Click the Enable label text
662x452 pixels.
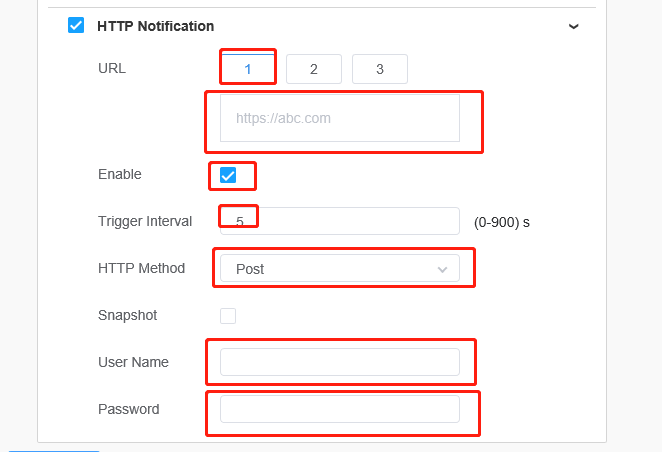(x=120, y=174)
